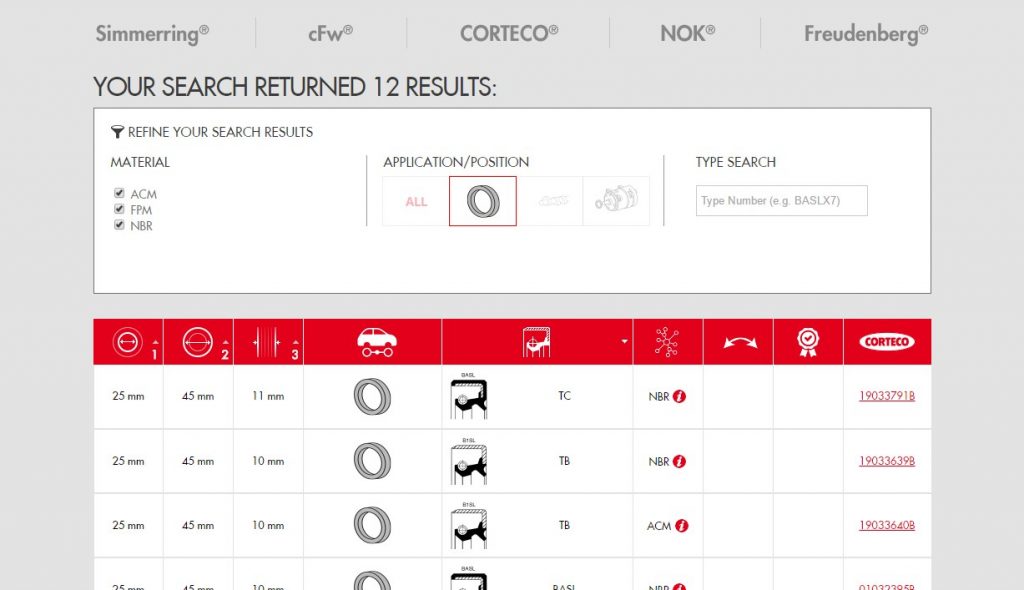Click the 45 mm cell in row 19033639B
This screenshot has width=1024, height=590.
(198, 461)
